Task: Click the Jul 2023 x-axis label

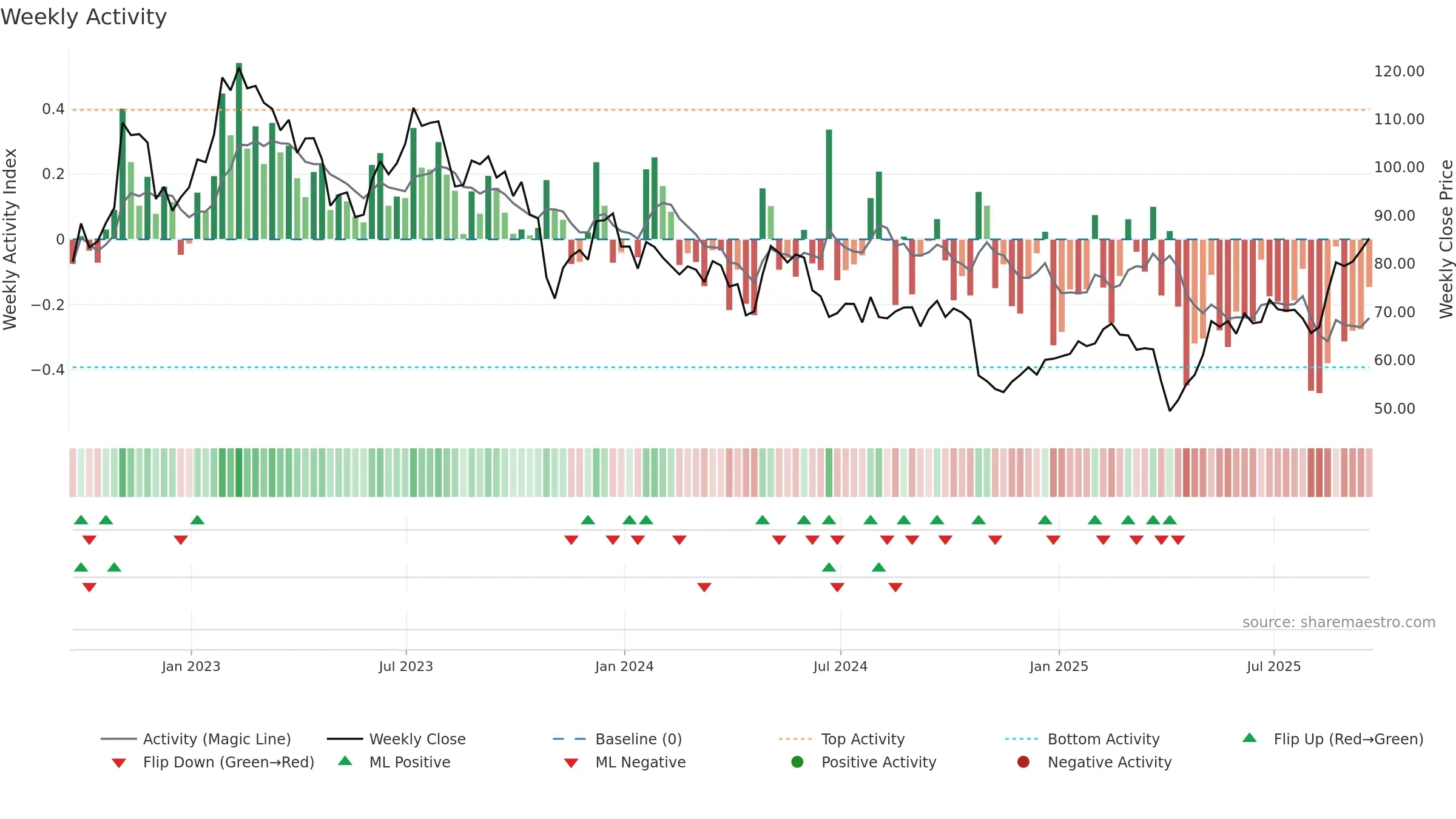Action: click(406, 666)
